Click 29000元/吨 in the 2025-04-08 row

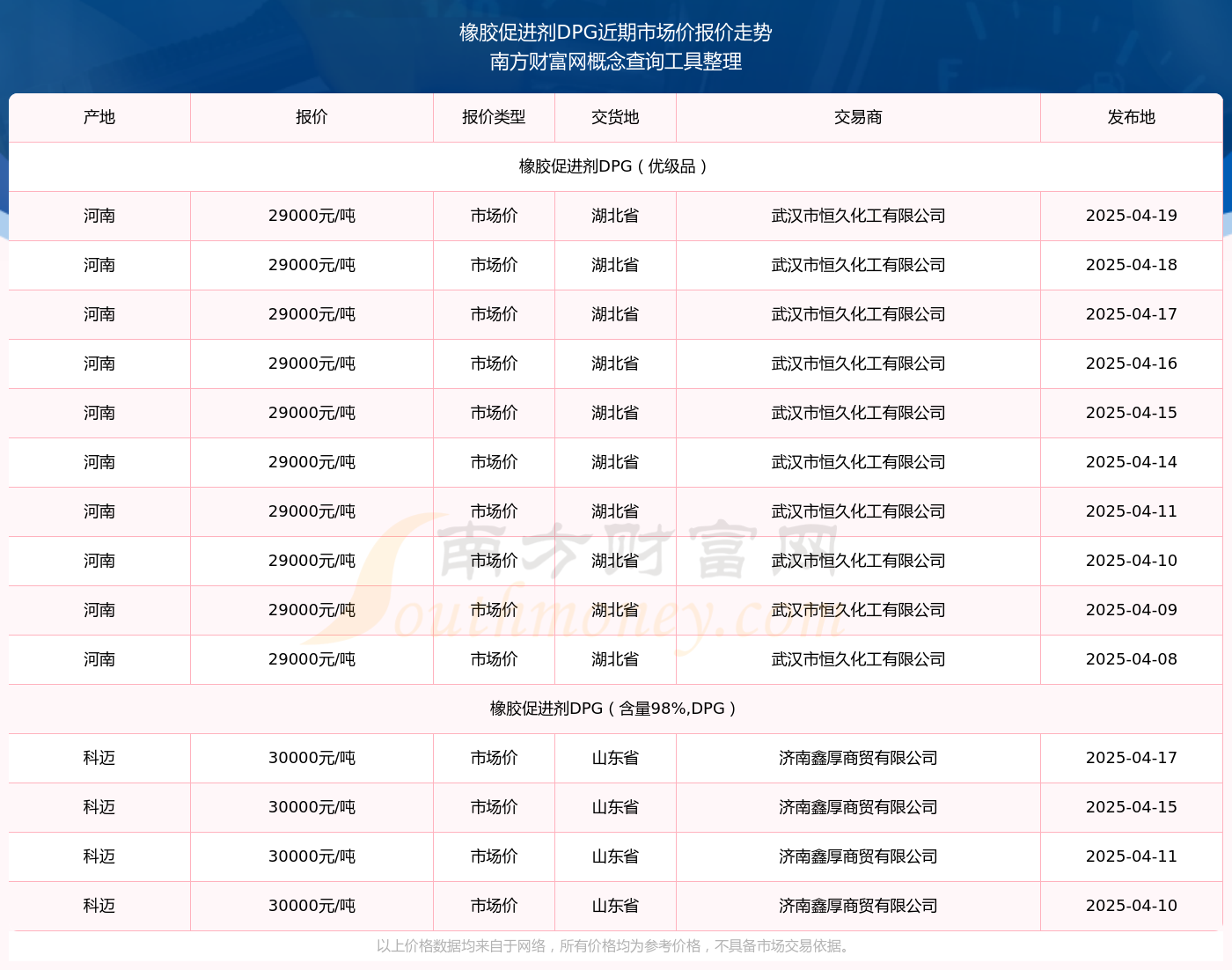[x=312, y=659]
